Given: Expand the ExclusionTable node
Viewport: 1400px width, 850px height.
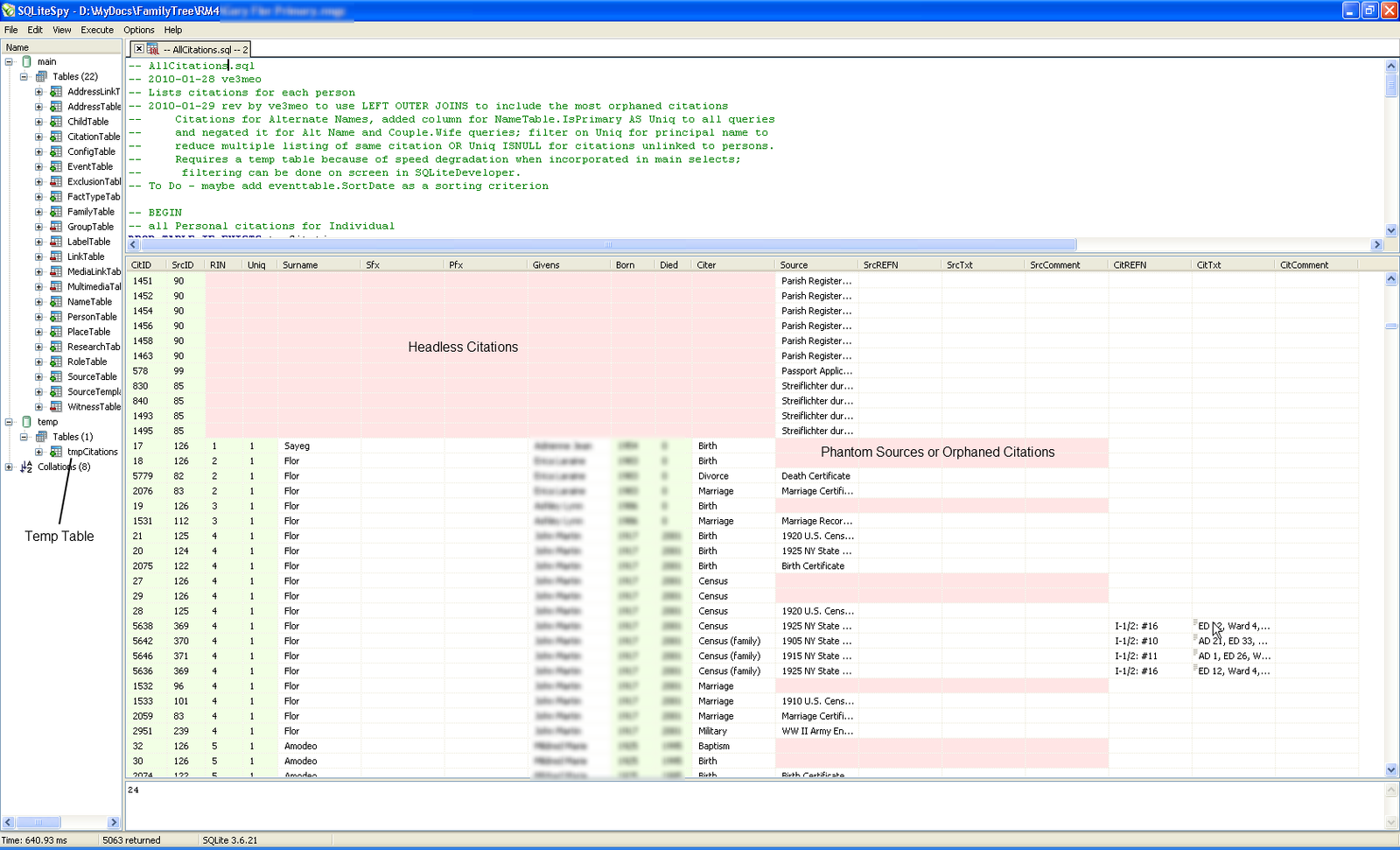Looking at the screenshot, I should 38,182.
